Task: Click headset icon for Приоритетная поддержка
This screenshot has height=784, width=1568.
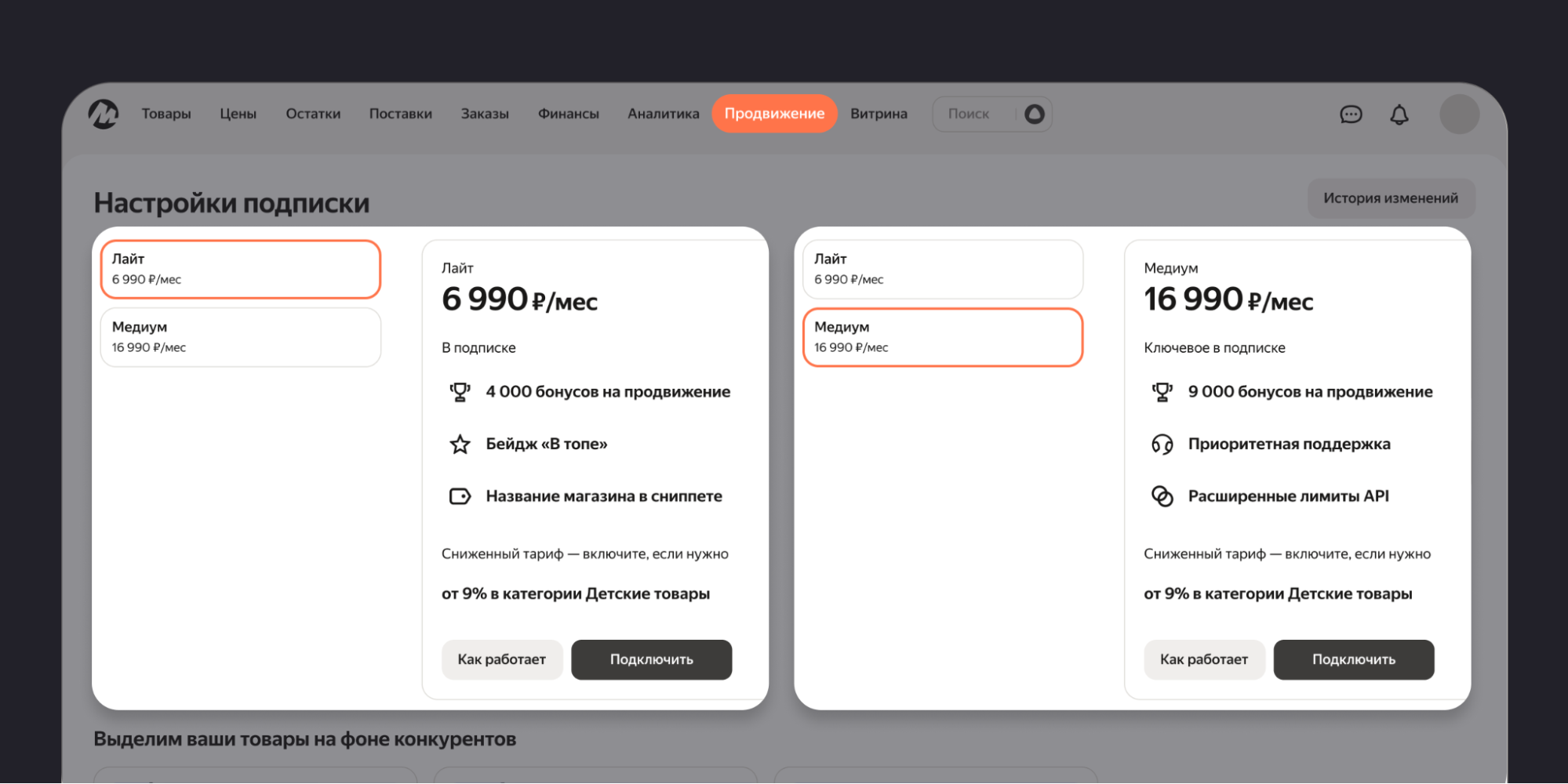Action: coord(1162,445)
